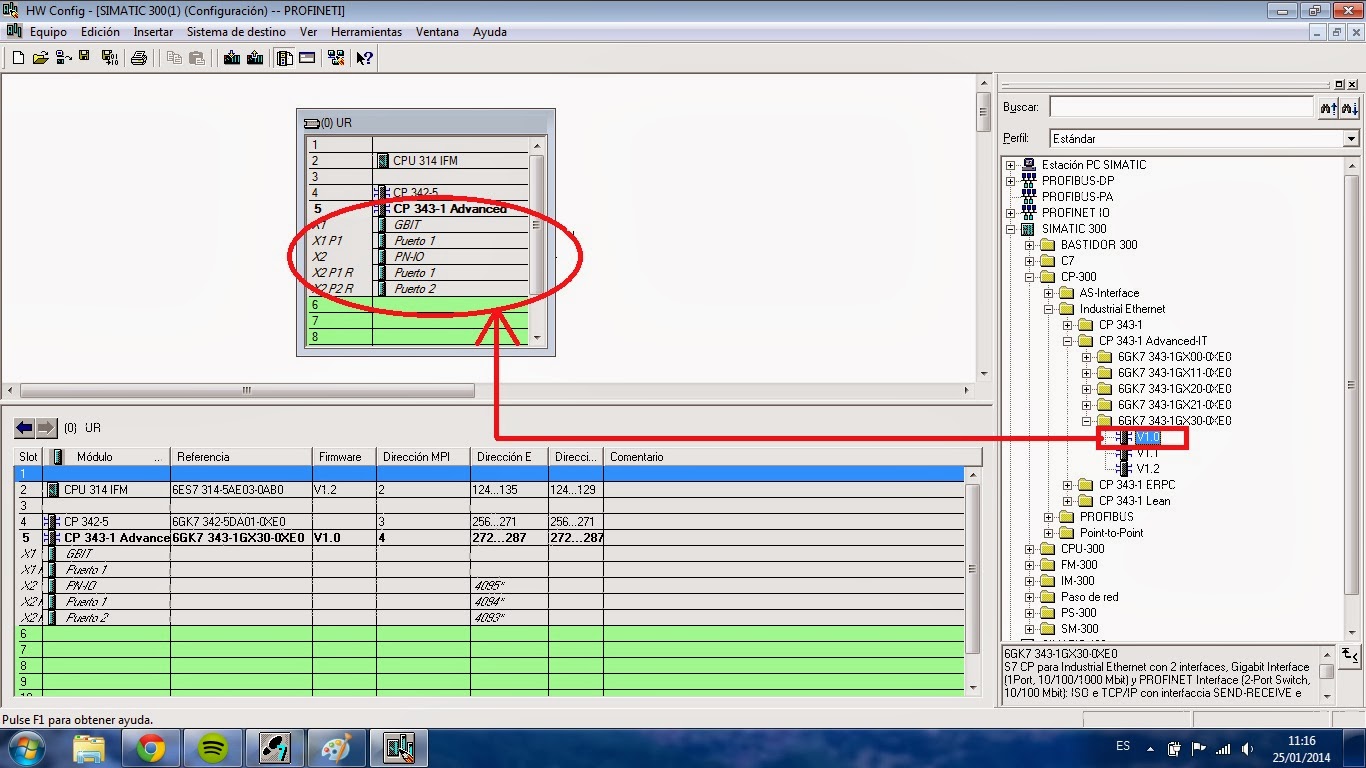Save the hardware configuration with the diskette icon
Image resolution: width=1366 pixels, height=768 pixels.
click(85, 58)
